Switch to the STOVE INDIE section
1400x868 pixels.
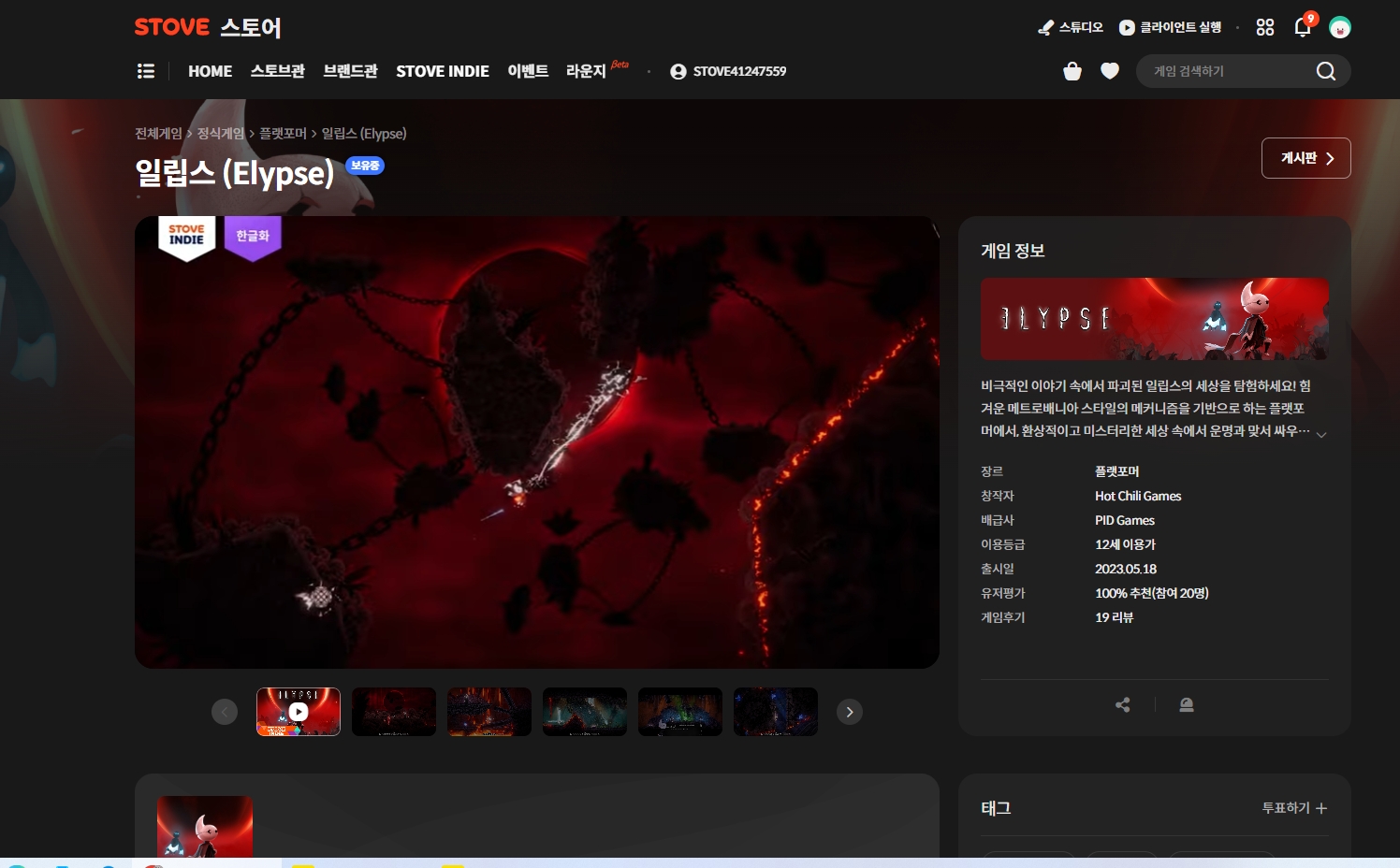(443, 71)
